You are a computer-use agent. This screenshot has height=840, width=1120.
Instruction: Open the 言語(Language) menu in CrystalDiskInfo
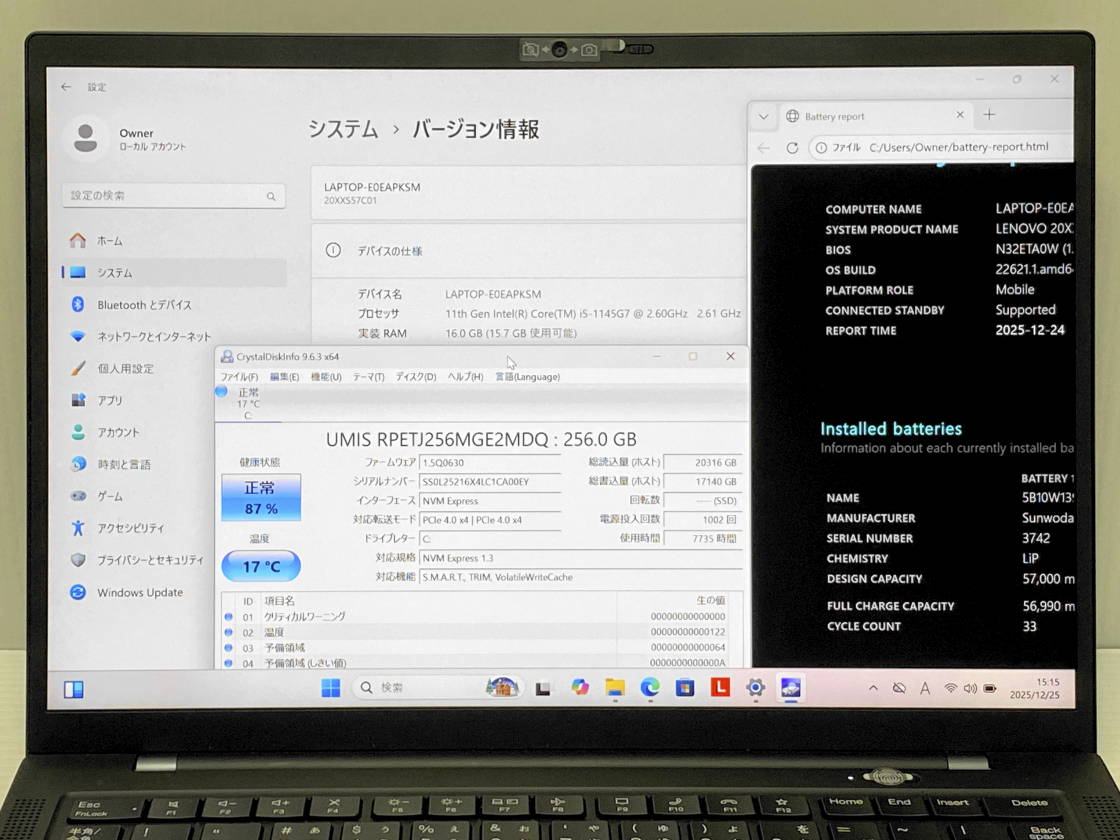[527, 377]
